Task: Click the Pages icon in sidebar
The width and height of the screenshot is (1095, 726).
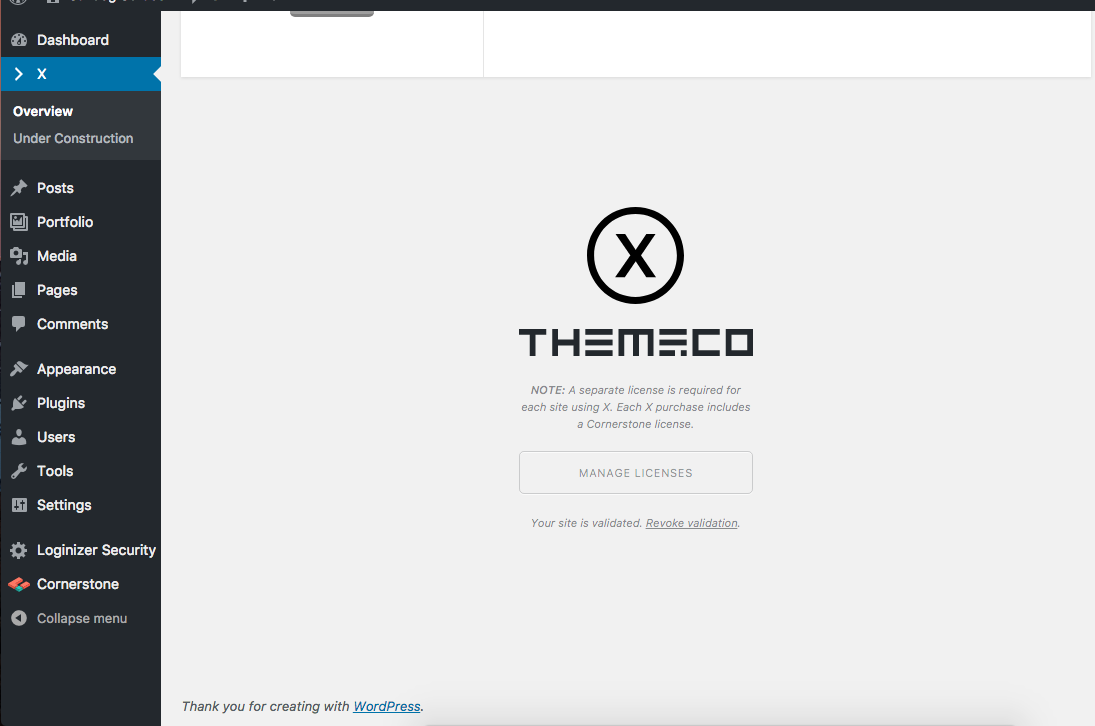Action: click(19, 290)
